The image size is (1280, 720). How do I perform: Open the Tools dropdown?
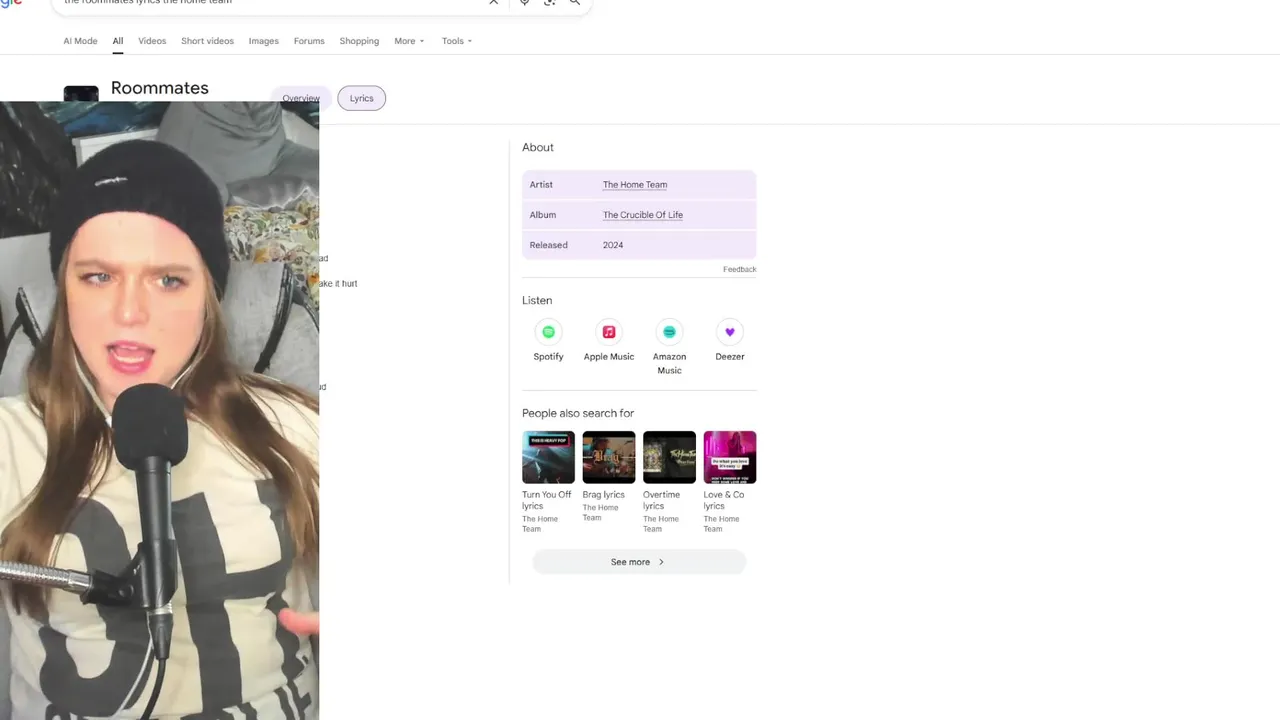457,41
